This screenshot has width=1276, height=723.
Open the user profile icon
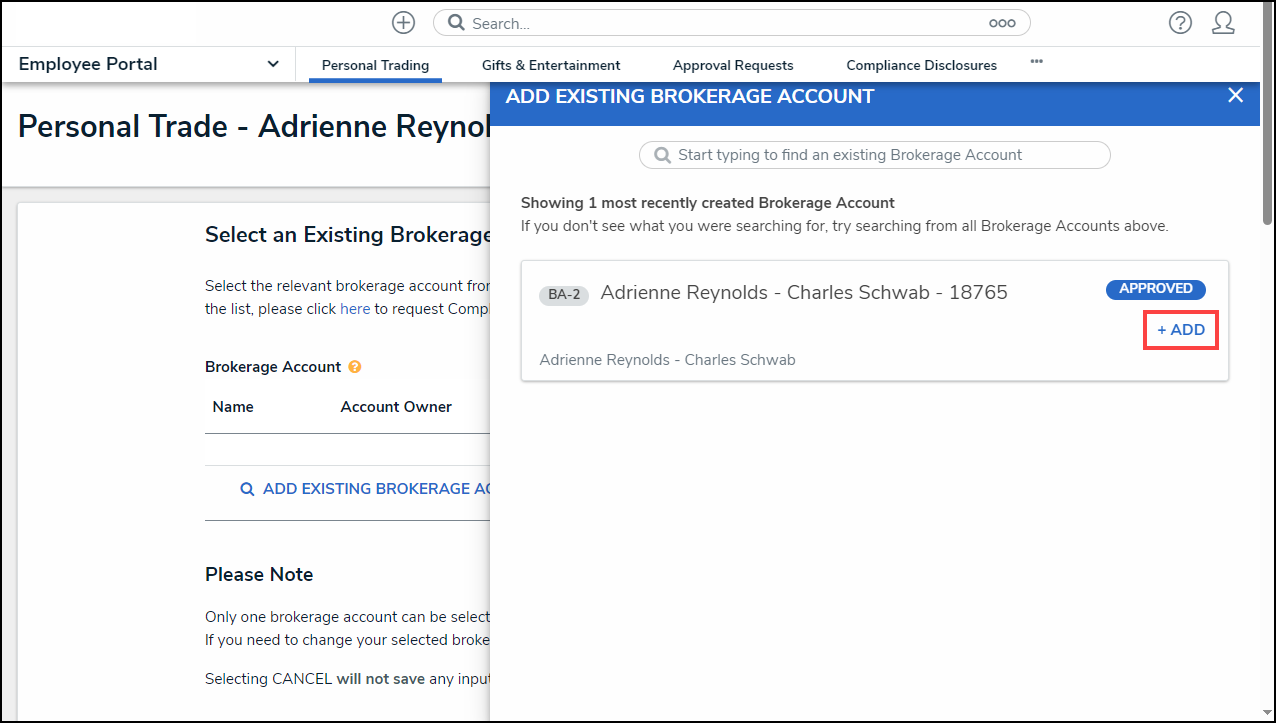pos(1223,23)
